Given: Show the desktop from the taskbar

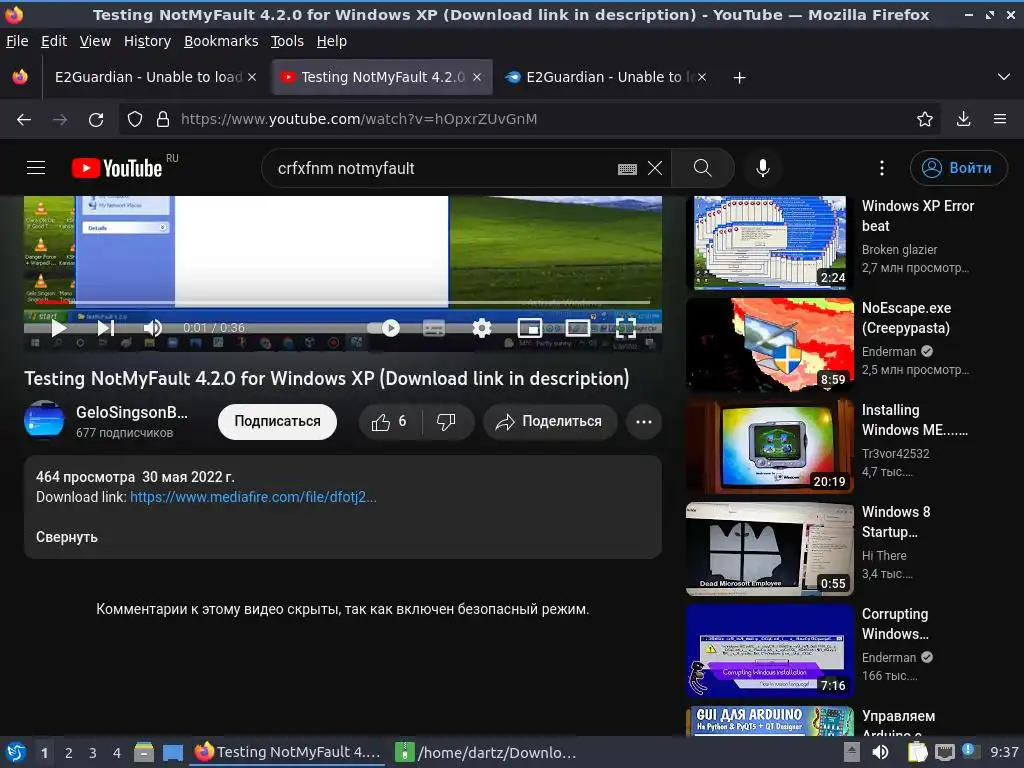Looking at the screenshot, I should pyautogui.click(x=173, y=753).
